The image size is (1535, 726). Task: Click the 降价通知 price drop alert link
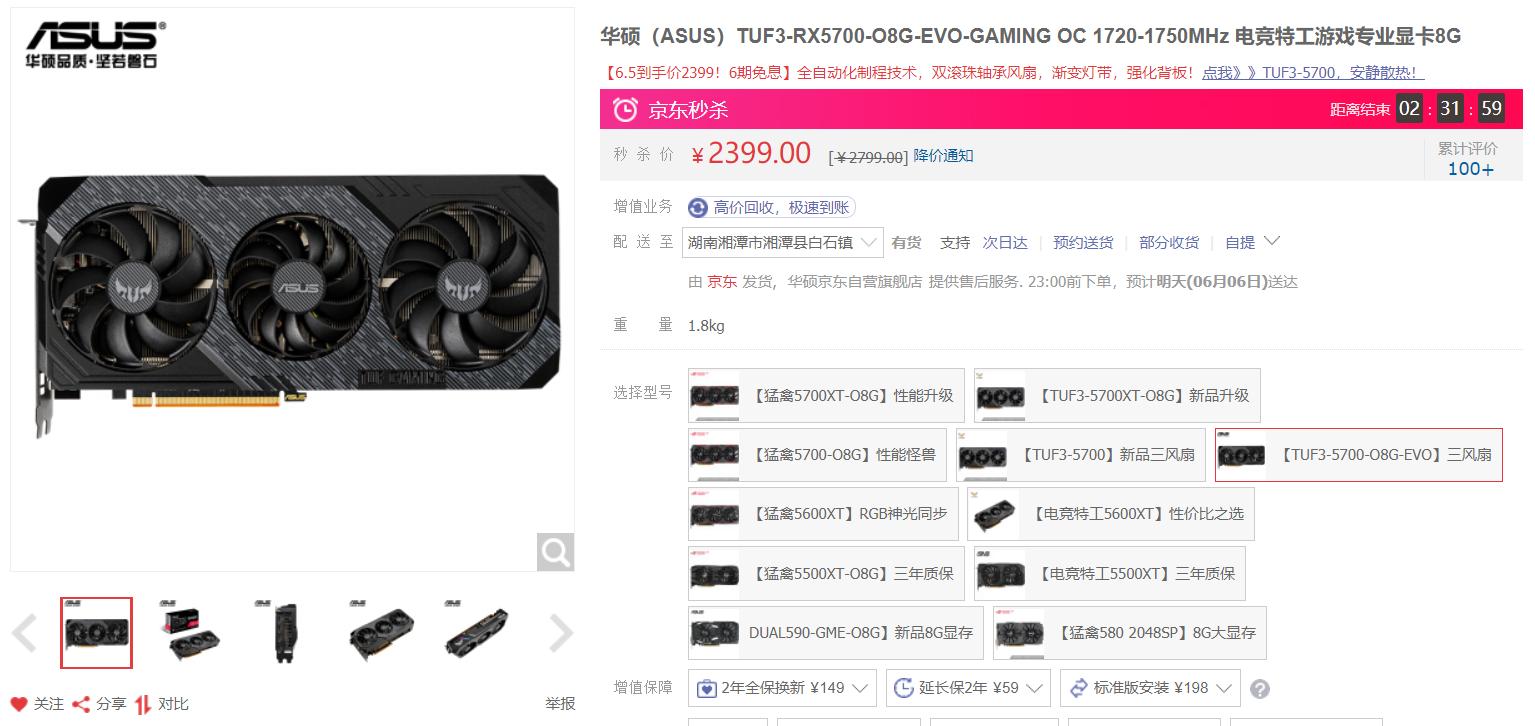(943, 156)
